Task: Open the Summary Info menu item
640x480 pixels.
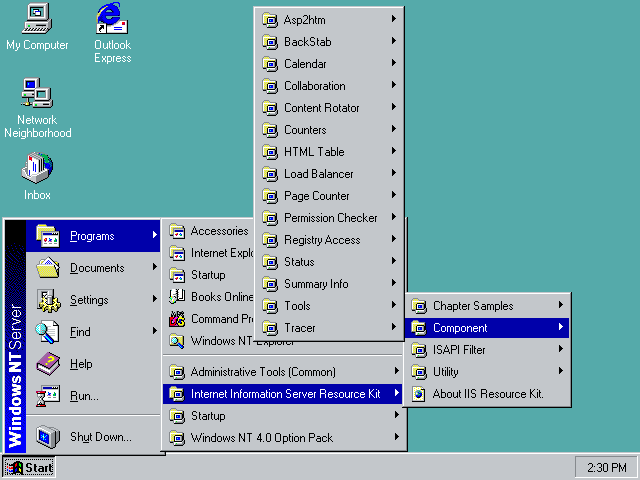Action: point(329,284)
